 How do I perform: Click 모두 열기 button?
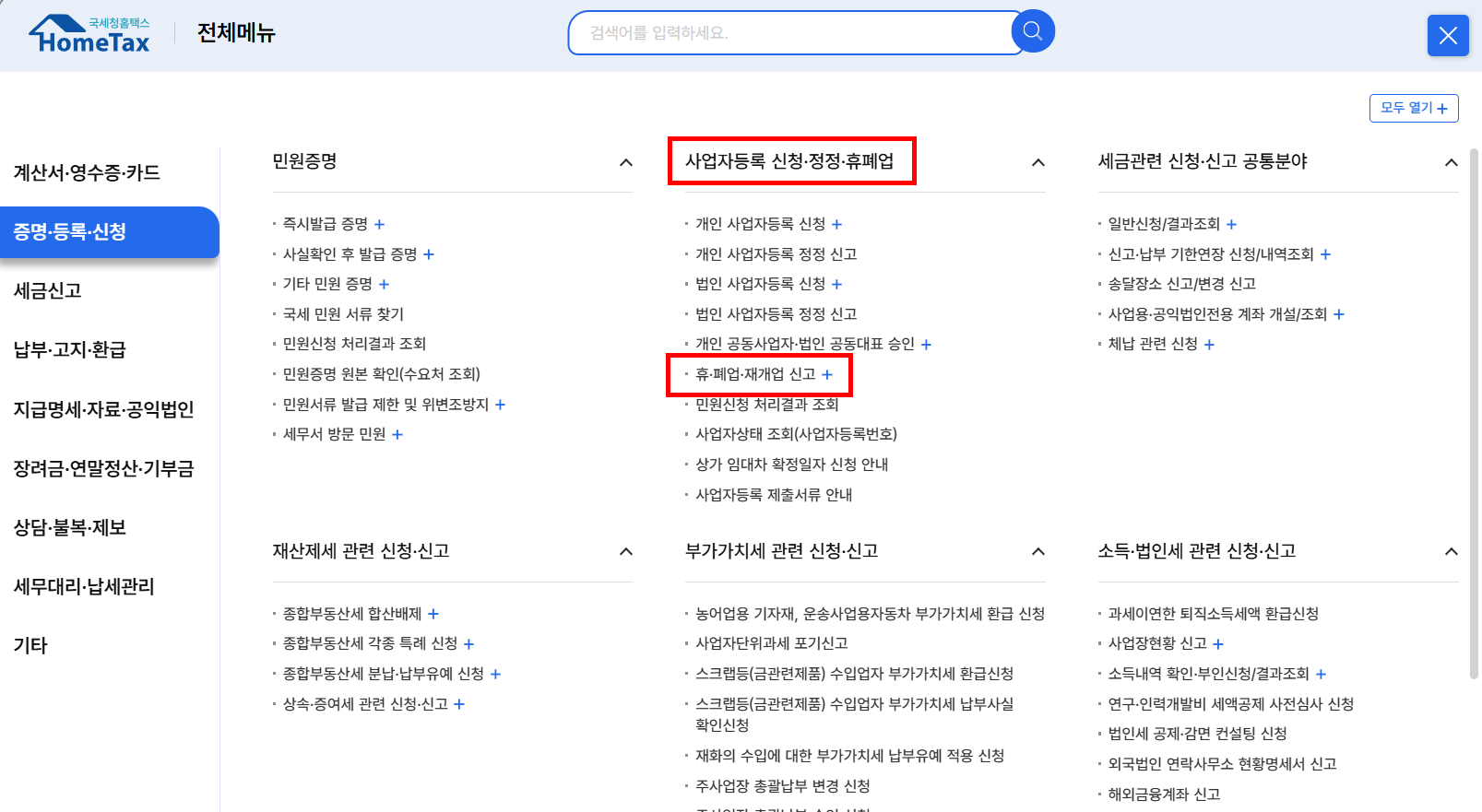pos(1414,108)
